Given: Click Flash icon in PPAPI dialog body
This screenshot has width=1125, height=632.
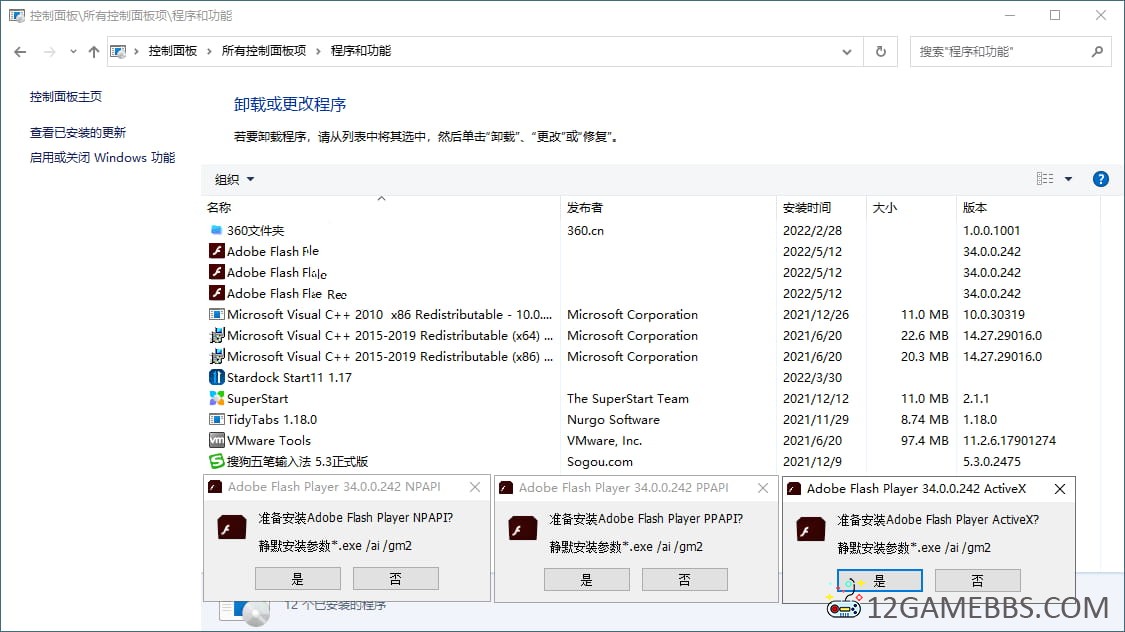Looking at the screenshot, I should [523, 529].
